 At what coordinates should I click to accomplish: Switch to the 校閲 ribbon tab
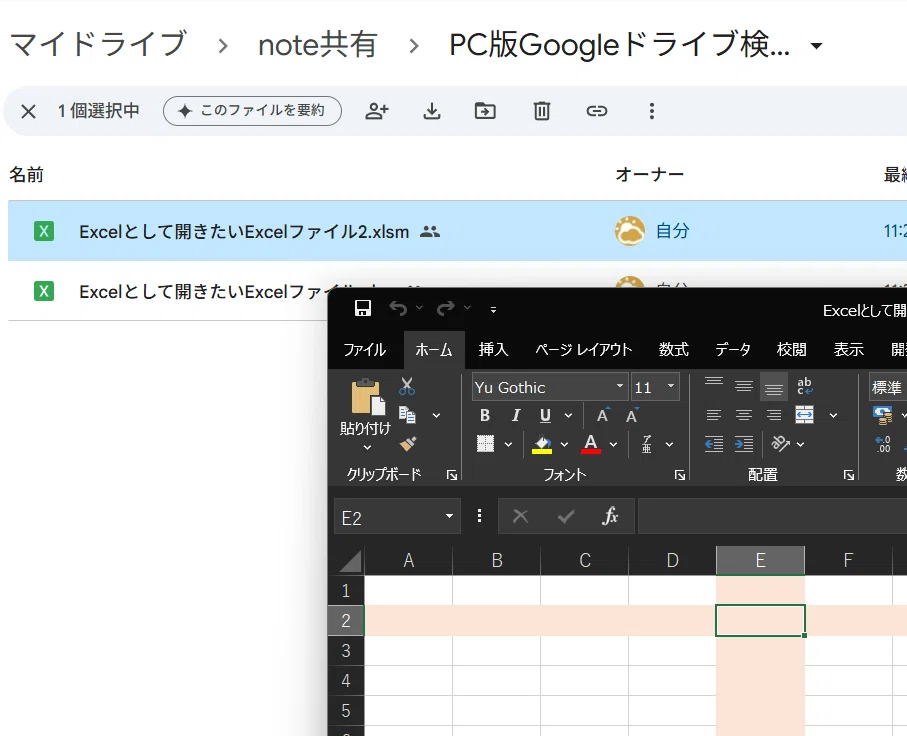791,349
